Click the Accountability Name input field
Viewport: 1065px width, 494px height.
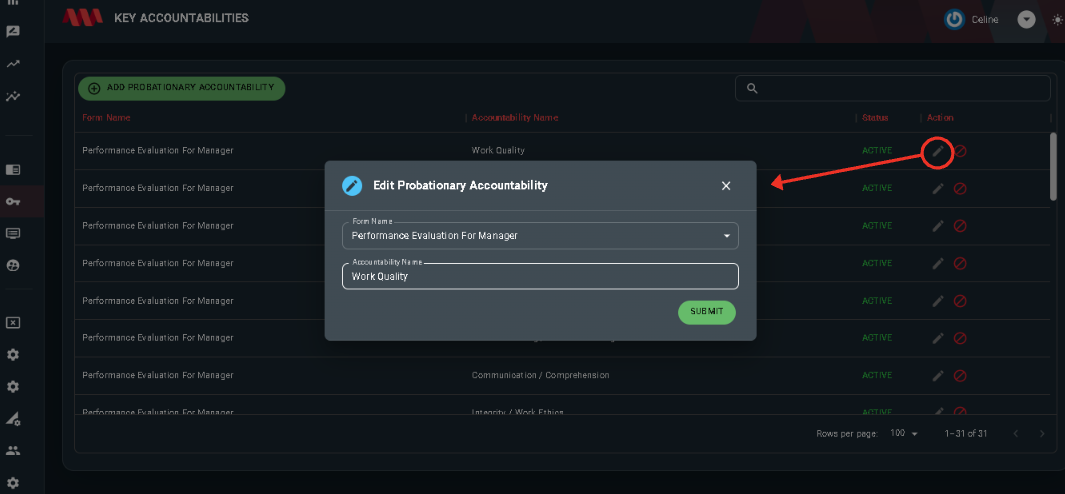click(x=540, y=277)
